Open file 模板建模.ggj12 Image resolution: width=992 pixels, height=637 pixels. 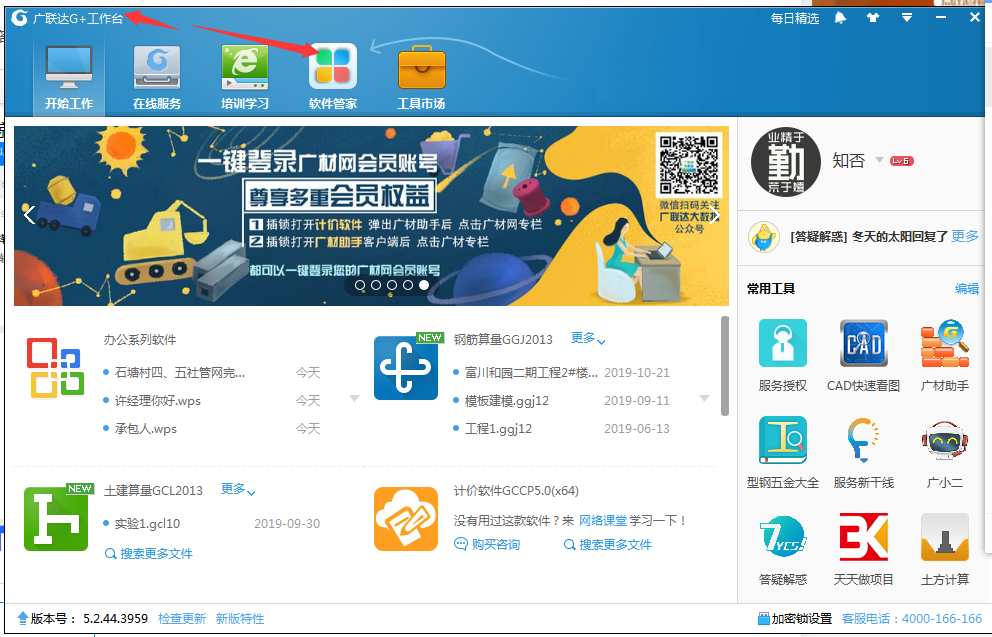click(507, 400)
